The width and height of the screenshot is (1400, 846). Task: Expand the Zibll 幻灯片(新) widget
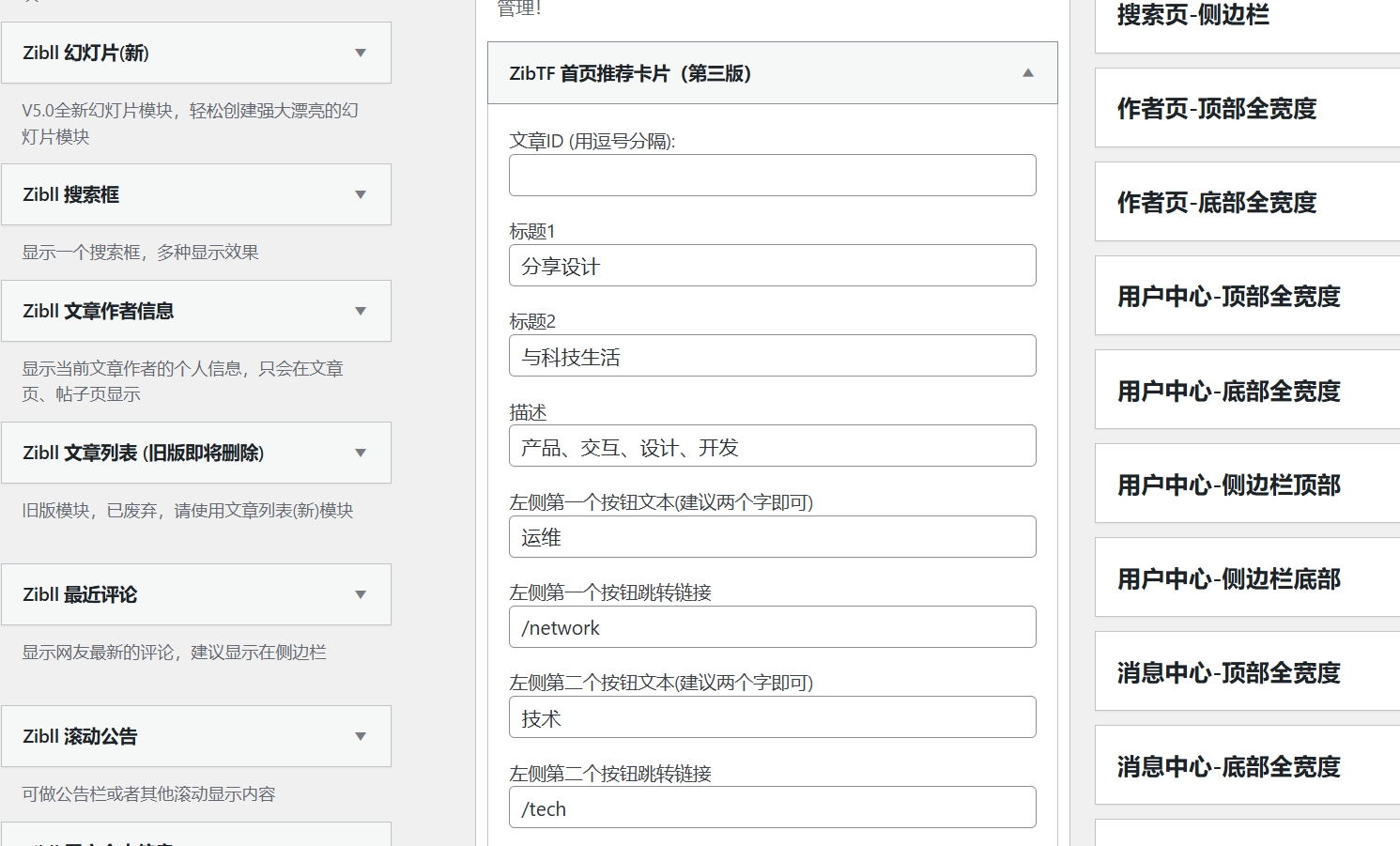point(361,54)
